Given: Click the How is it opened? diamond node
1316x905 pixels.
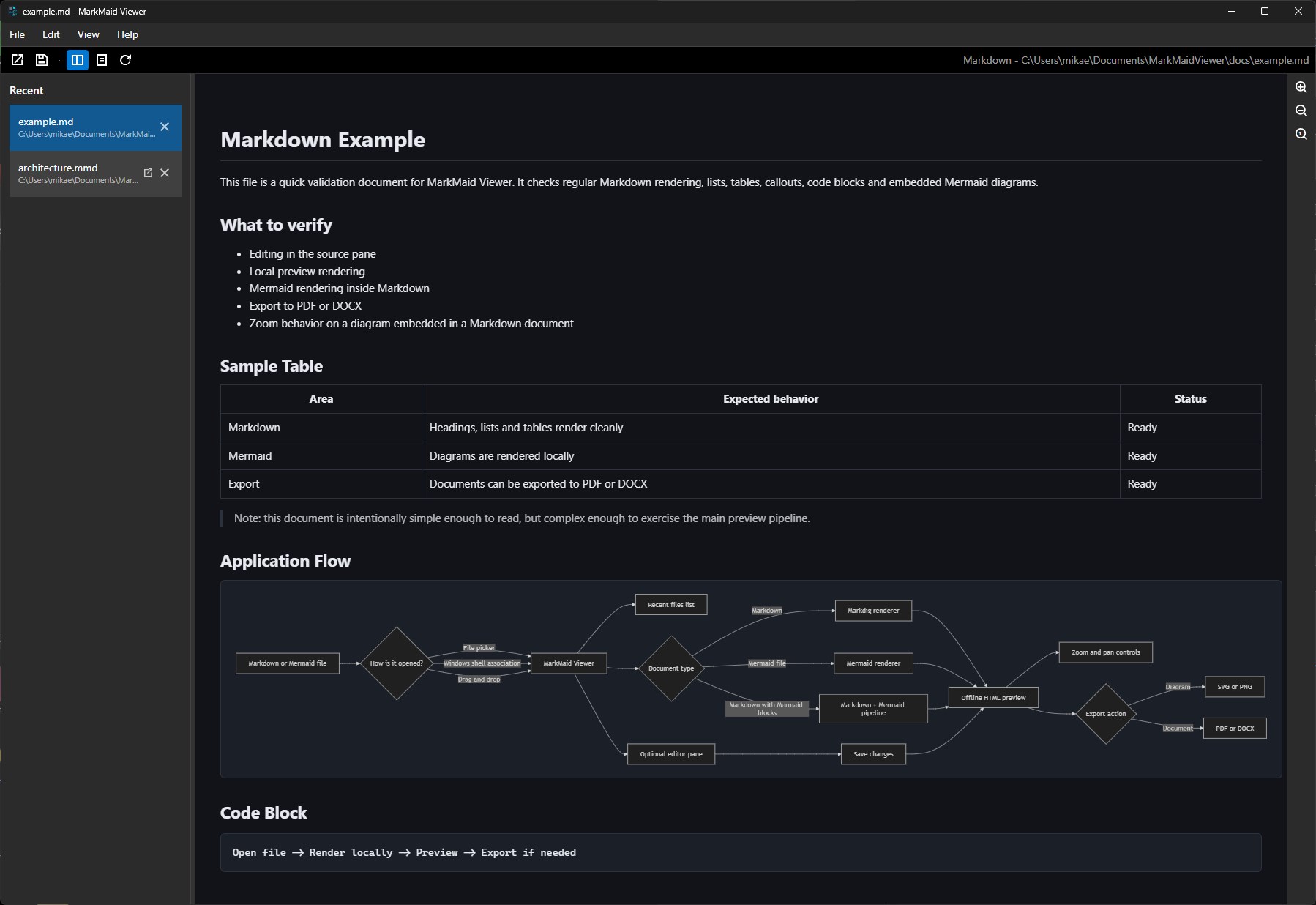Looking at the screenshot, I should point(397,663).
